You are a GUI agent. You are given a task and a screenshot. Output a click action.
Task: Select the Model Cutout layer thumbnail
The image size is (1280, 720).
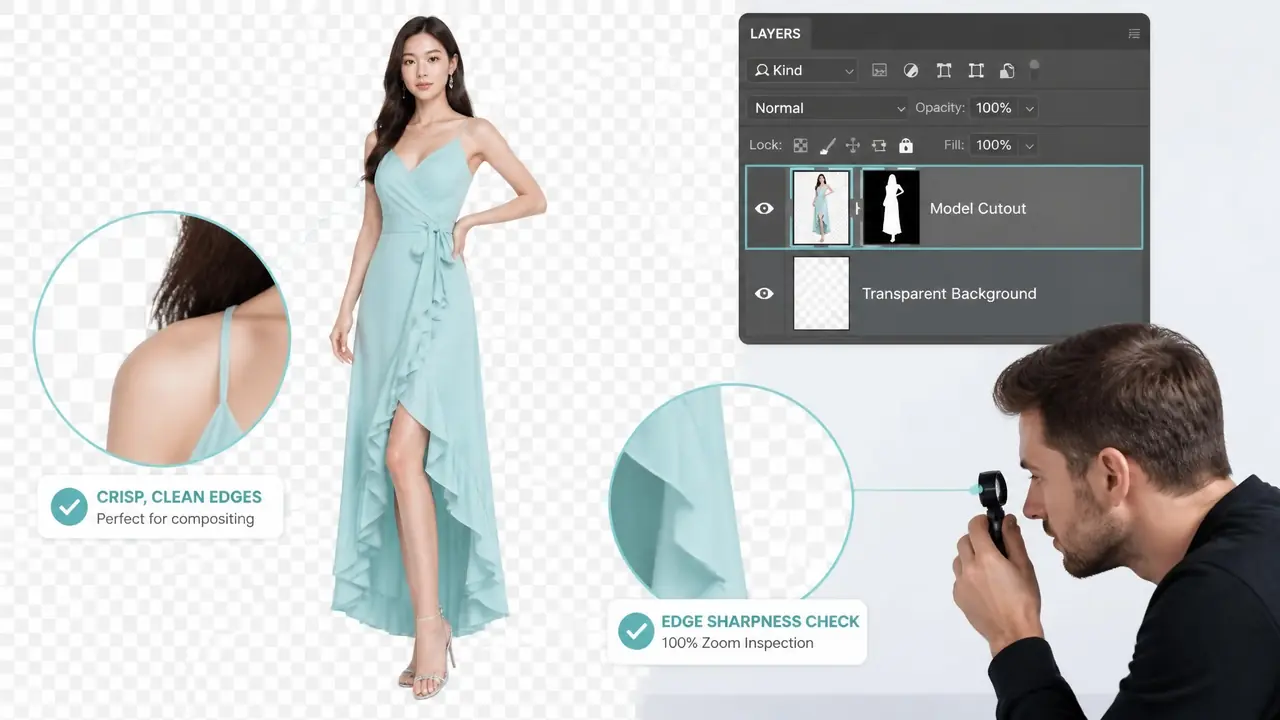821,208
